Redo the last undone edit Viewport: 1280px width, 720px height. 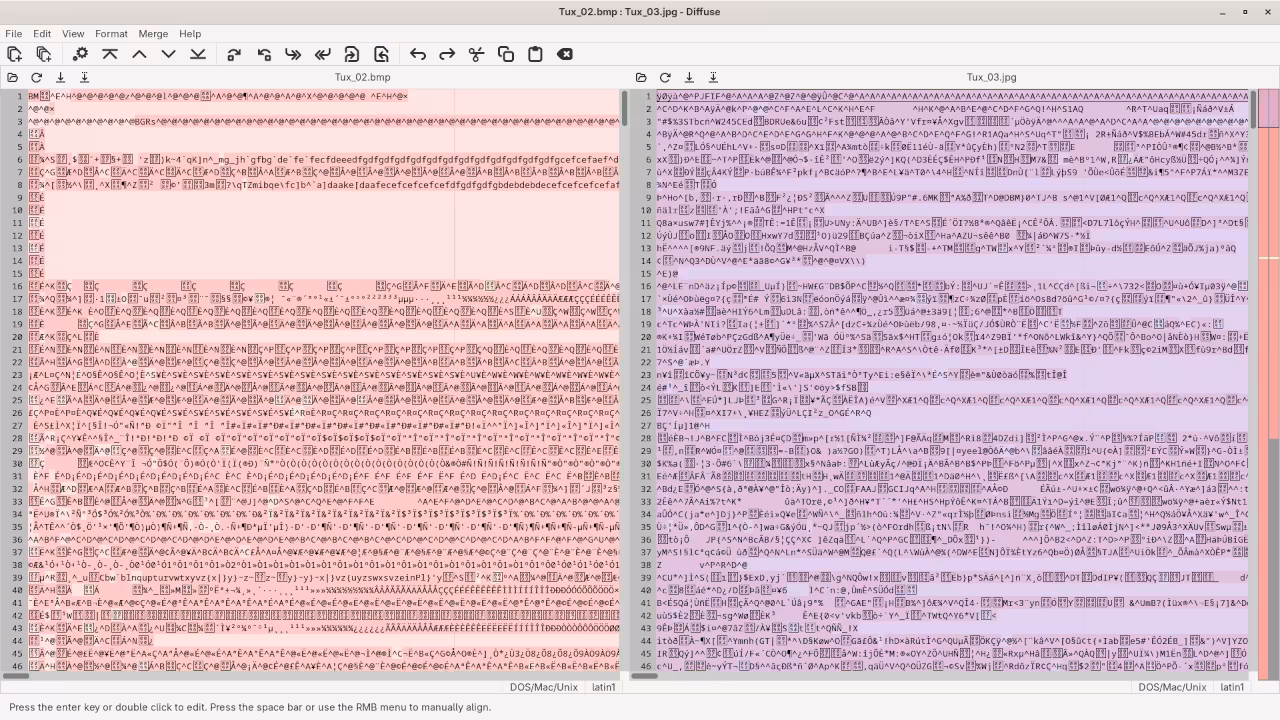(447, 54)
